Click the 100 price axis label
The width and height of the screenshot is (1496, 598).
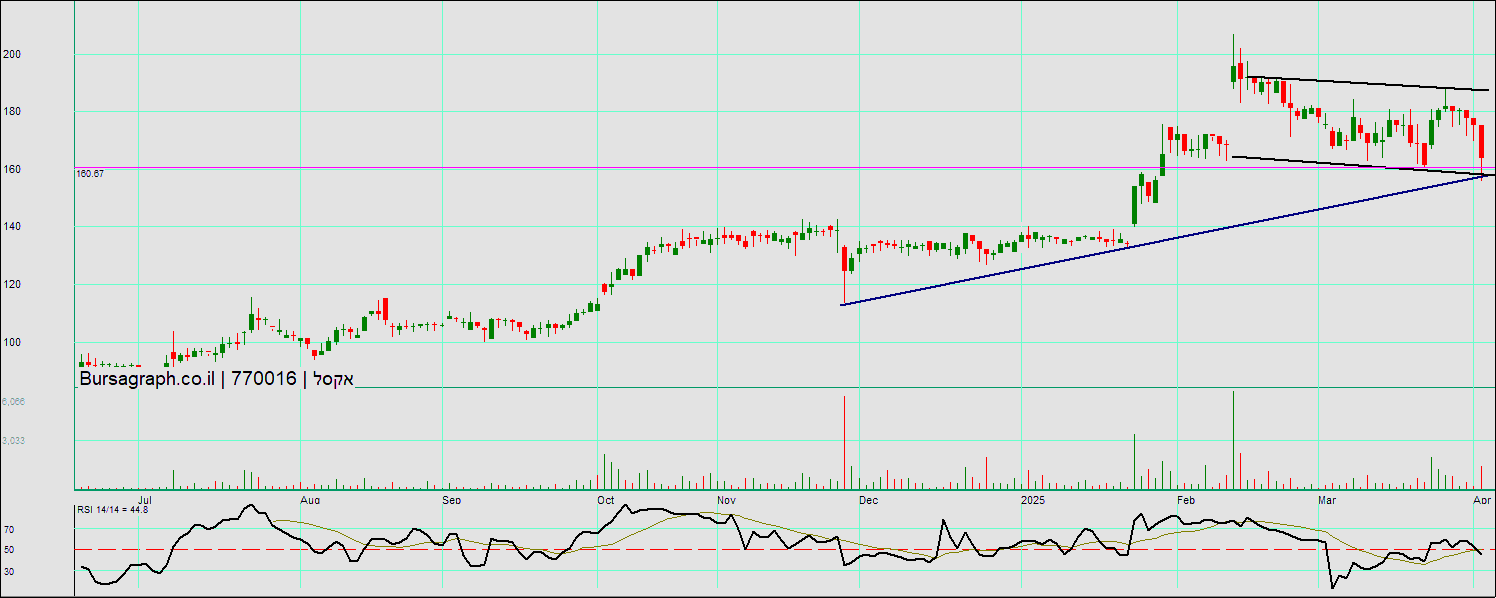(12, 343)
